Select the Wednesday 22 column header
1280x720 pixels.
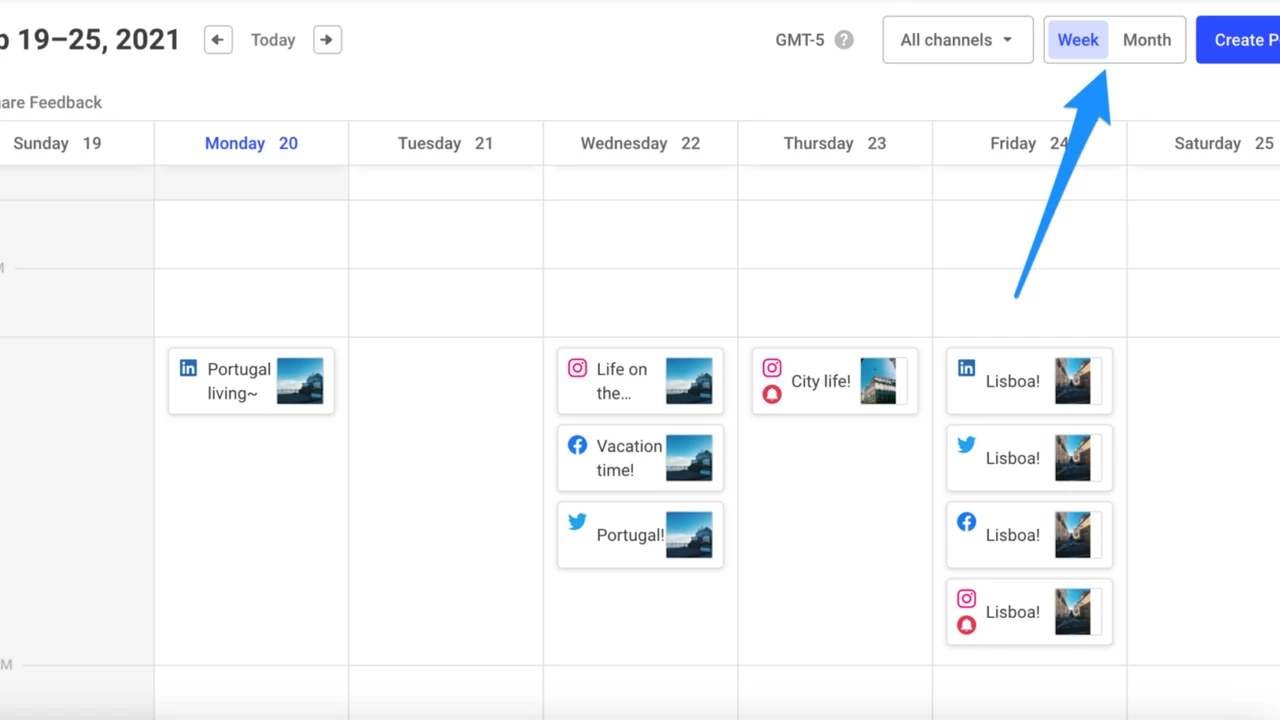pos(640,143)
